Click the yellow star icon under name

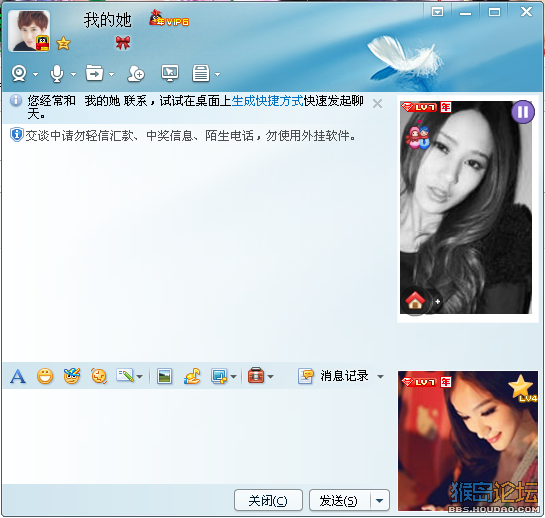tap(64, 43)
